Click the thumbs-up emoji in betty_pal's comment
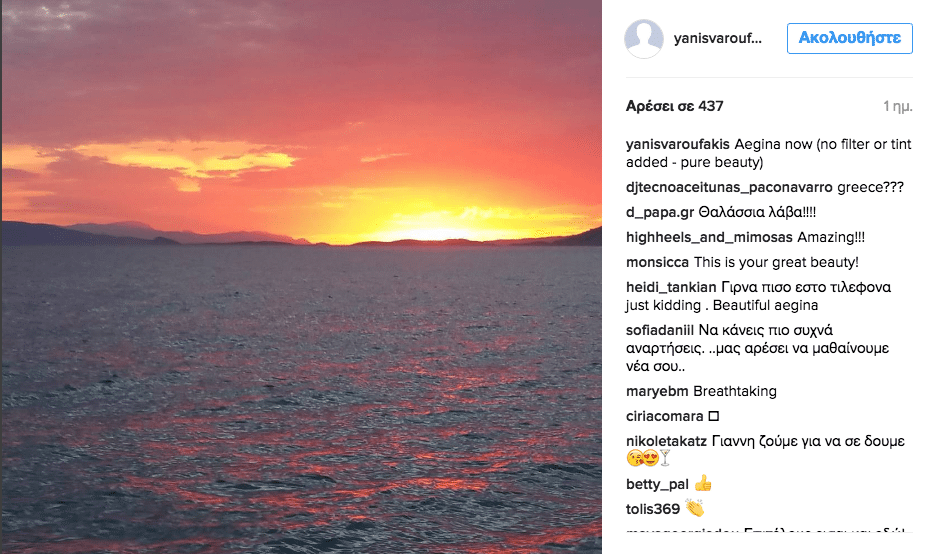937x554 pixels. click(x=703, y=484)
